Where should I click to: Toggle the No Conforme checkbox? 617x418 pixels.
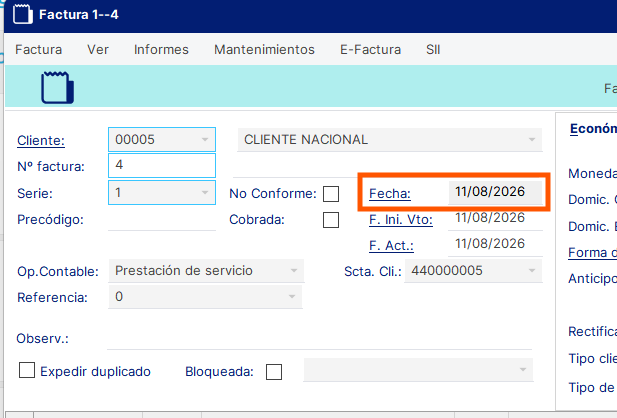pyautogui.click(x=331, y=194)
